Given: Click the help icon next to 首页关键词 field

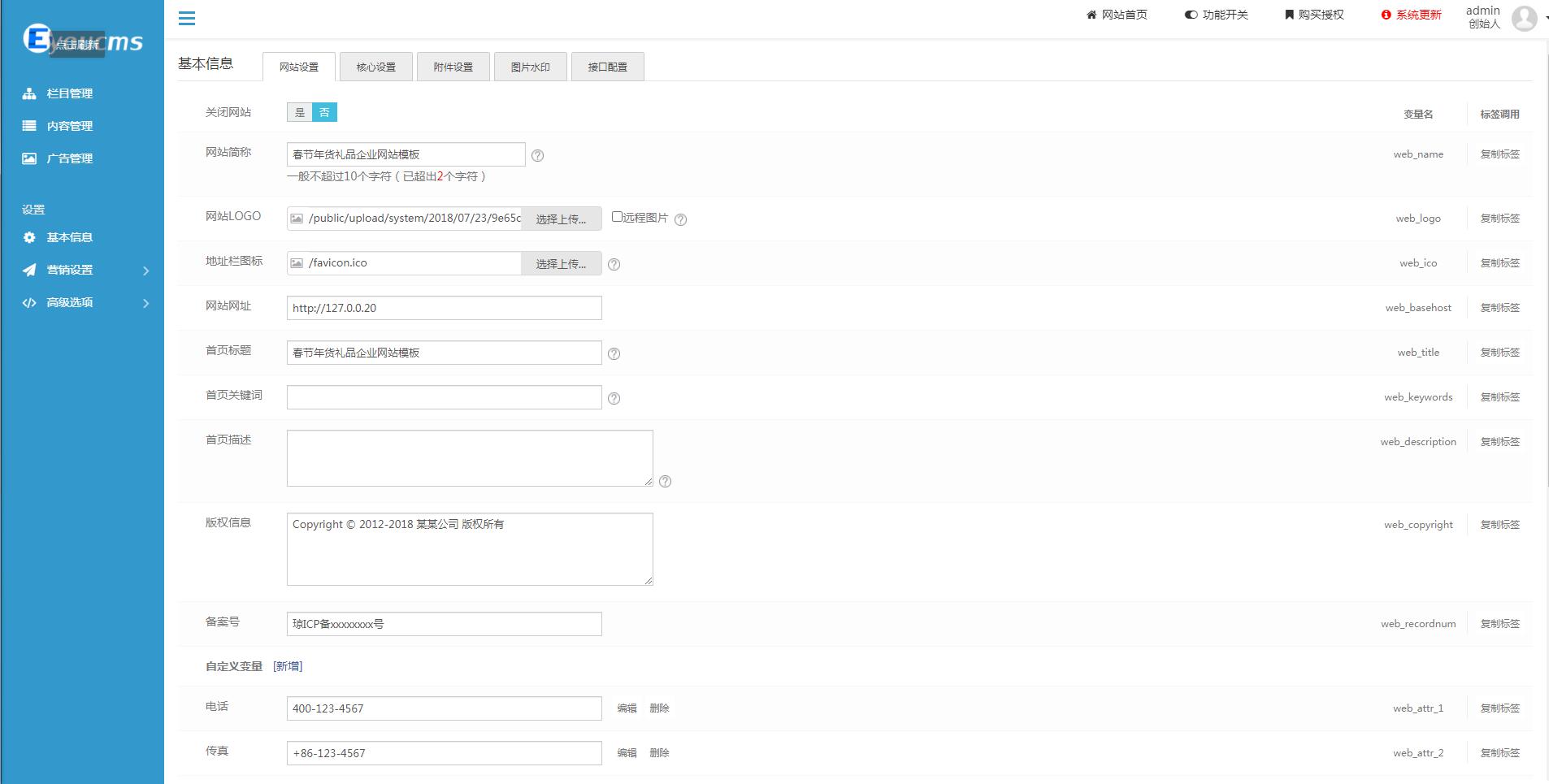Looking at the screenshot, I should pyautogui.click(x=614, y=398).
